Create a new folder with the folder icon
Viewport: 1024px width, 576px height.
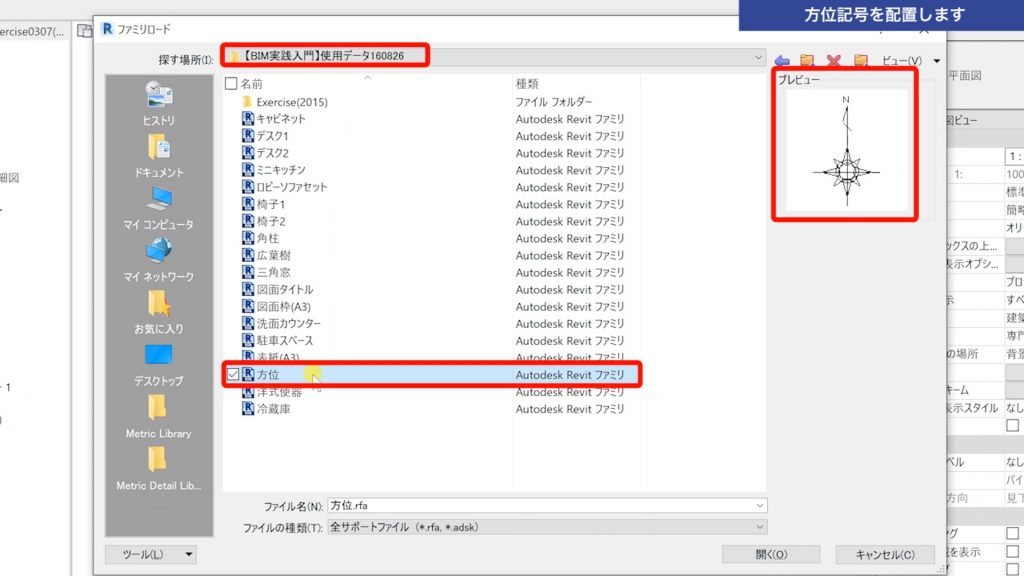tap(861, 59)
